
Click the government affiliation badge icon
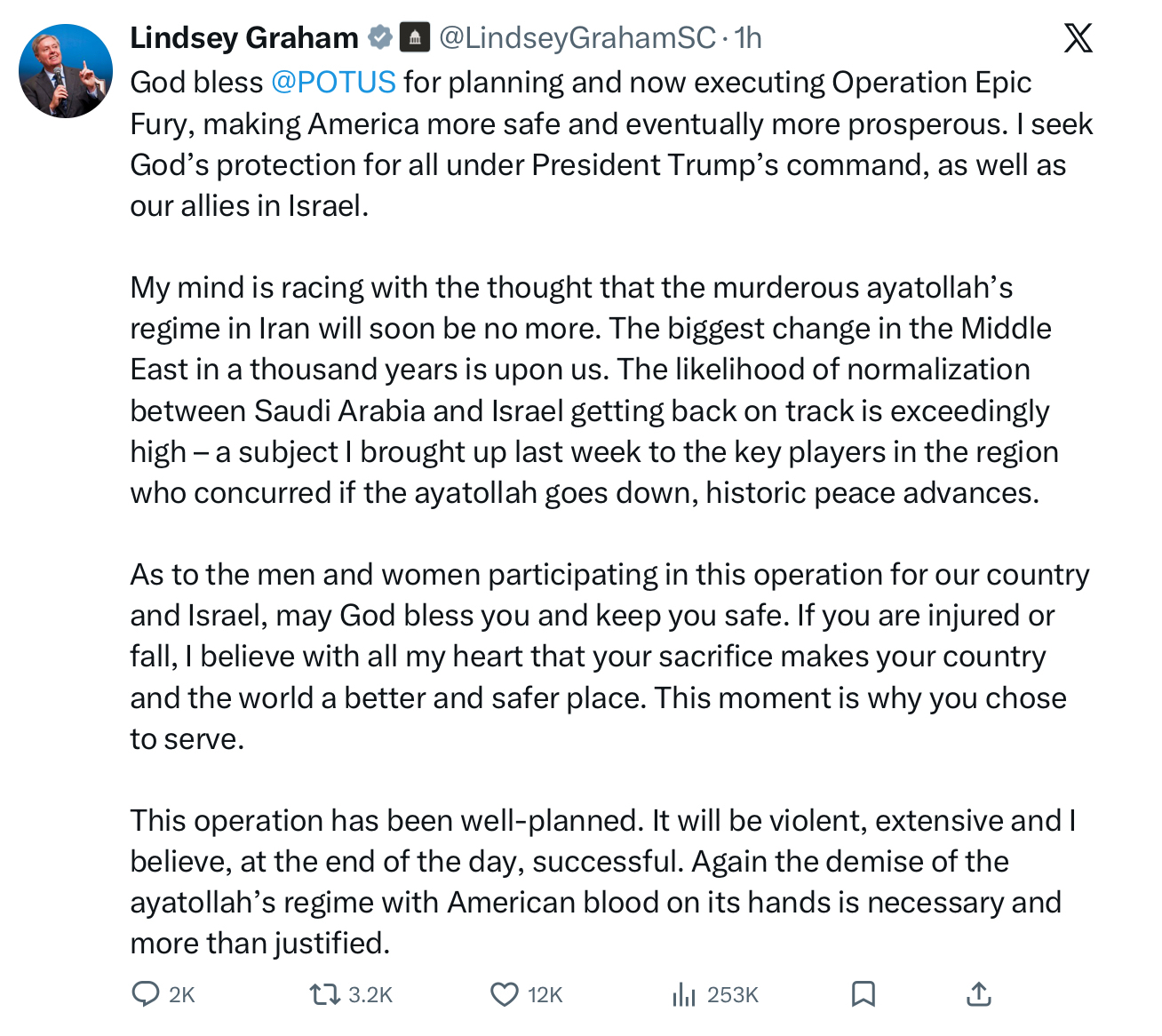coord(414,37)
